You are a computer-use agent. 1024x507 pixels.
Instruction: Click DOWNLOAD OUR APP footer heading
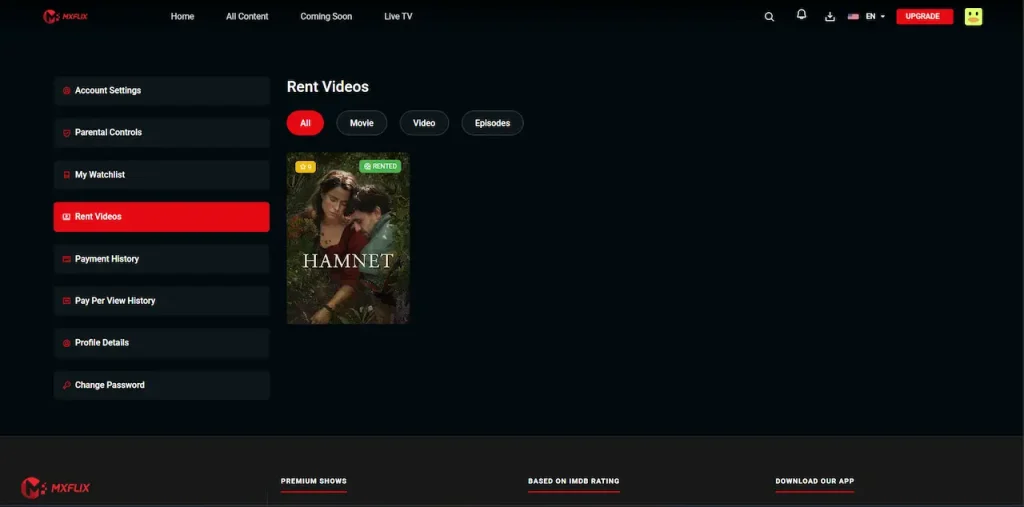(x=814, y=482)
